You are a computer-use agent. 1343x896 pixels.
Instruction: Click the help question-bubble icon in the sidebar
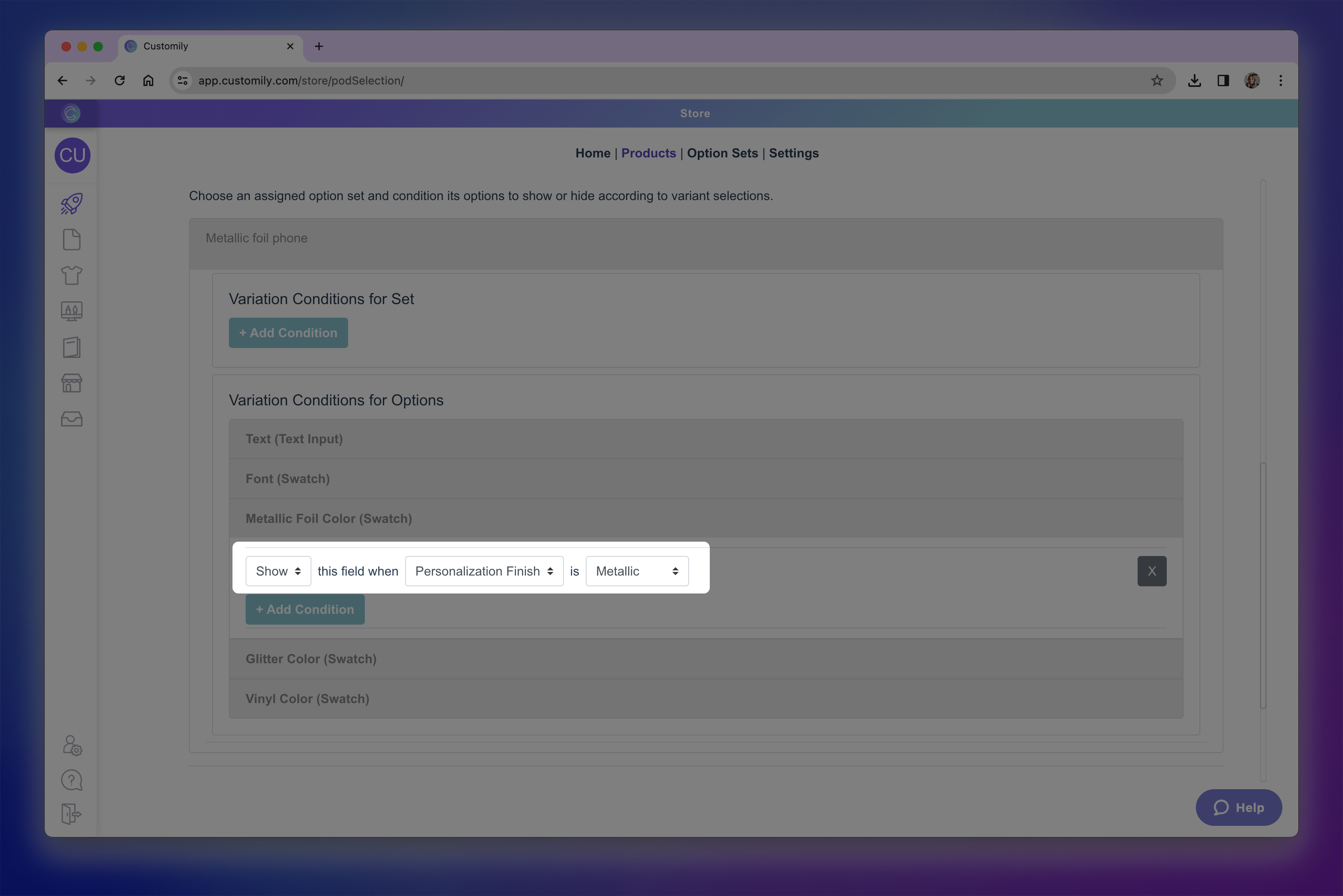pyautogui.click(x=71, y=780)
